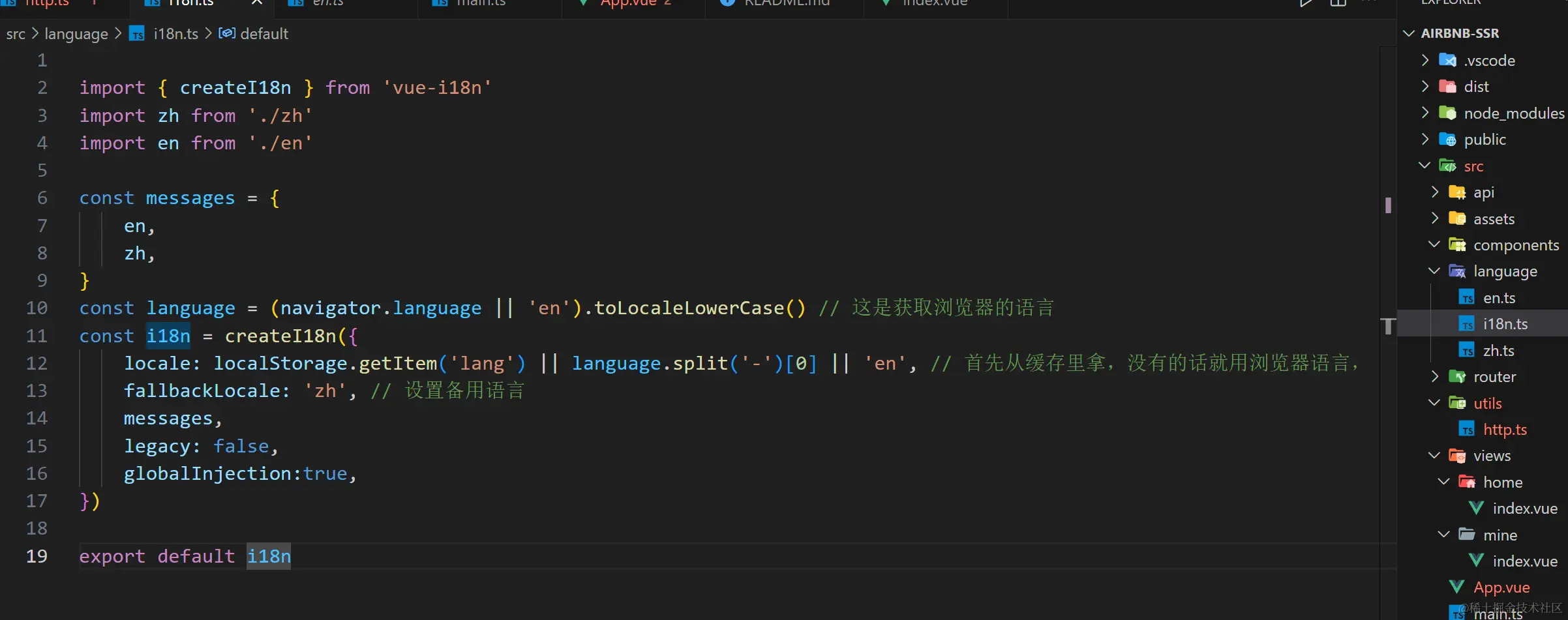Click the language breadcrumb link
This screenshot has width=1568, height=620.
pyautogui.click(x=76, y=33)
